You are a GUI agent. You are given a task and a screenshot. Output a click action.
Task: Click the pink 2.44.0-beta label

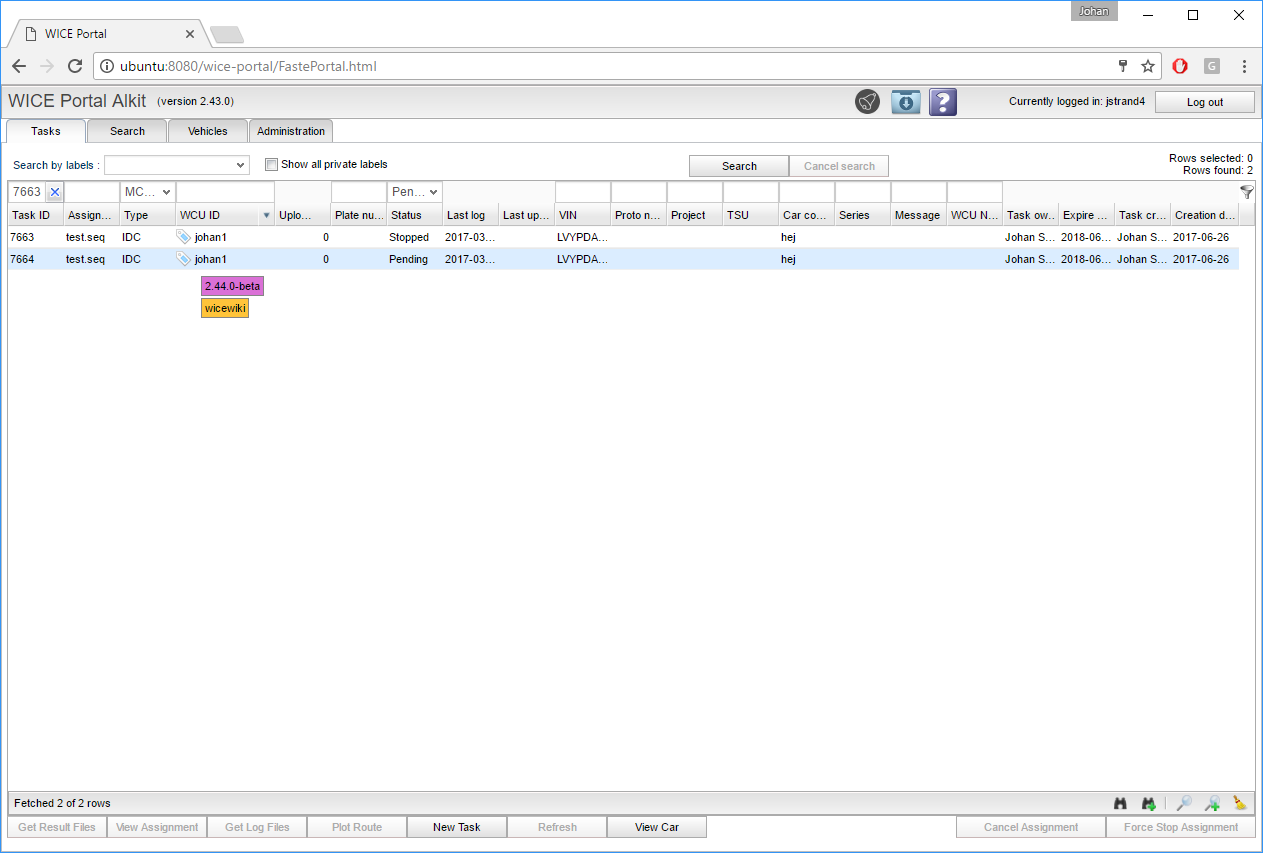(232, 286)
